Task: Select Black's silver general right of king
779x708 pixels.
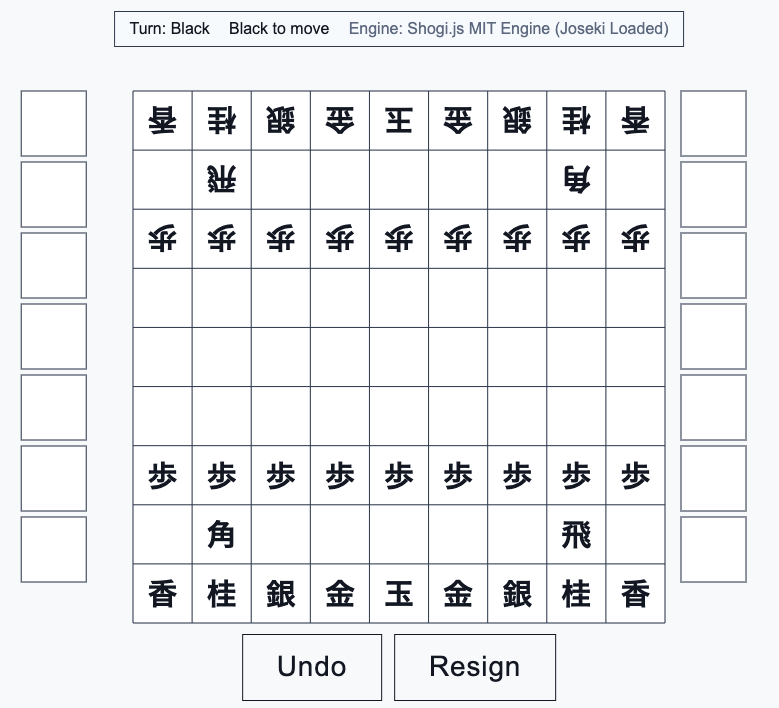Action: (517, 594)
